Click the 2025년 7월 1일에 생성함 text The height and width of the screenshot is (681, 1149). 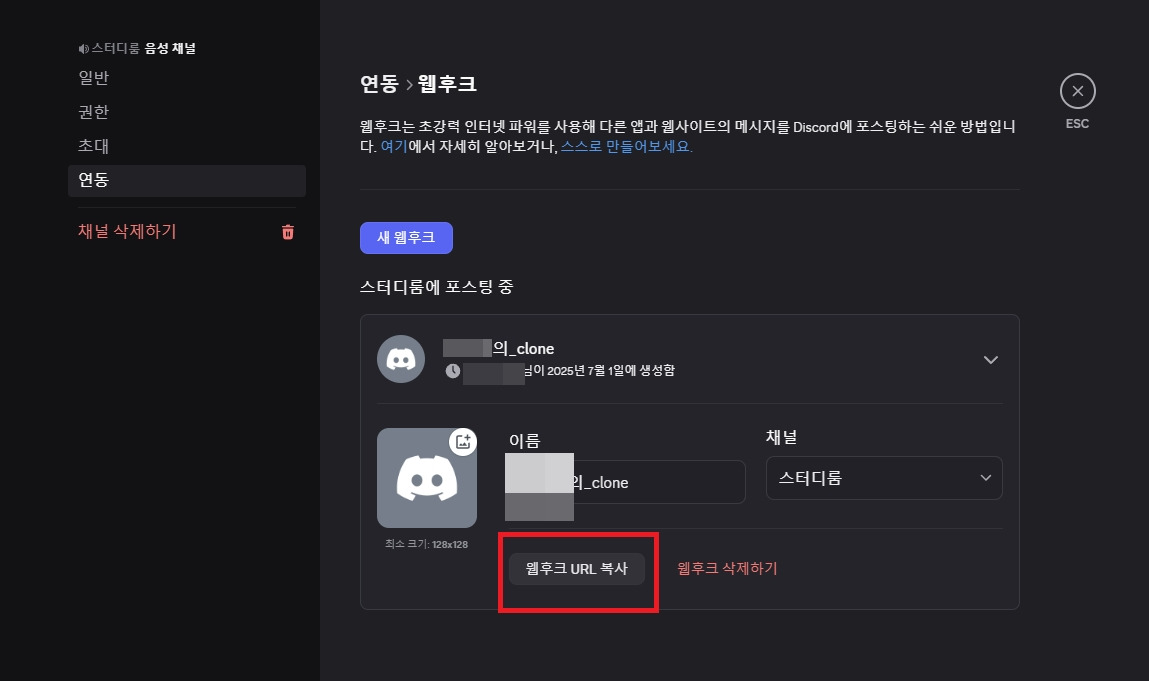coord(610,371)
